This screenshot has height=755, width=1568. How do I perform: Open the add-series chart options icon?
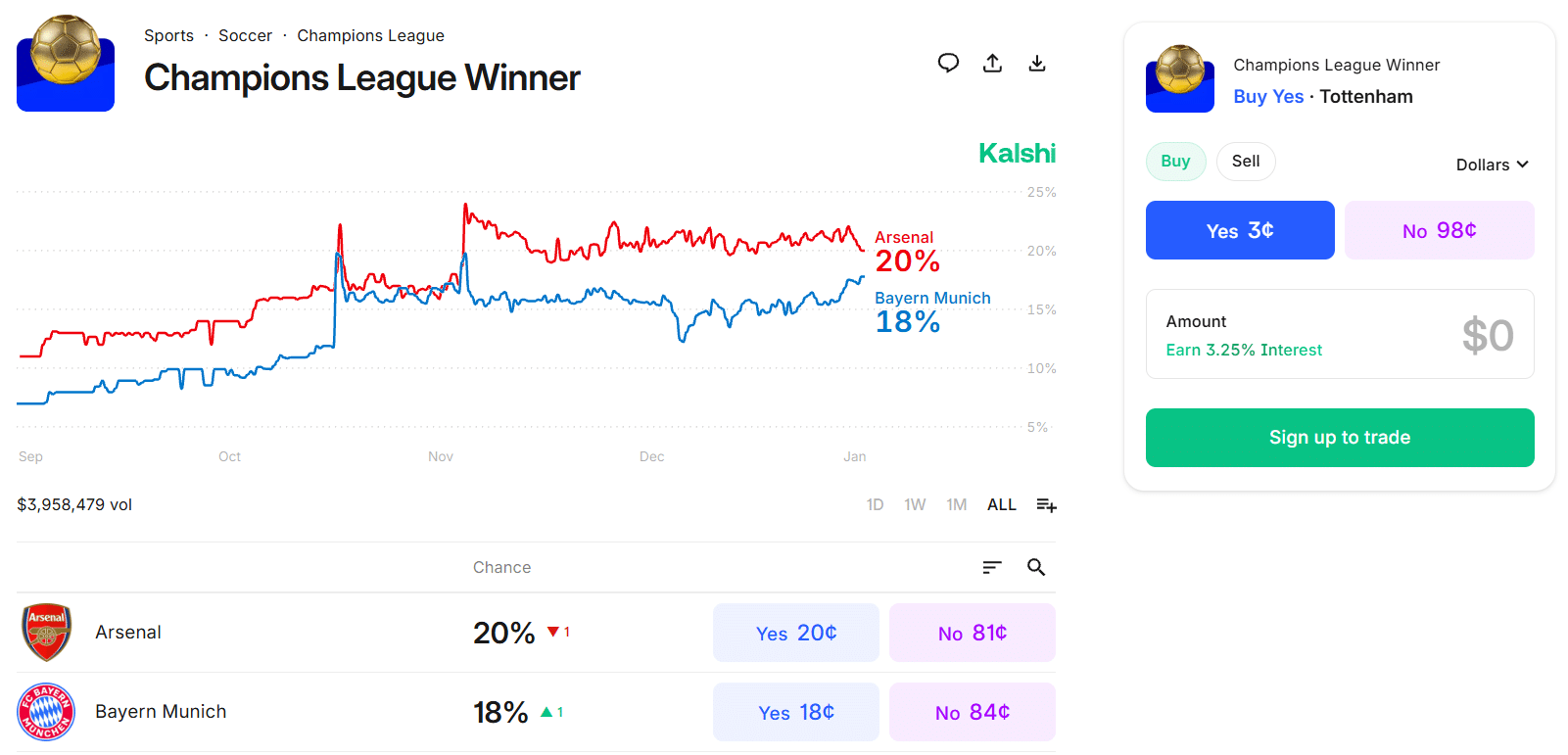point(1046,505)
